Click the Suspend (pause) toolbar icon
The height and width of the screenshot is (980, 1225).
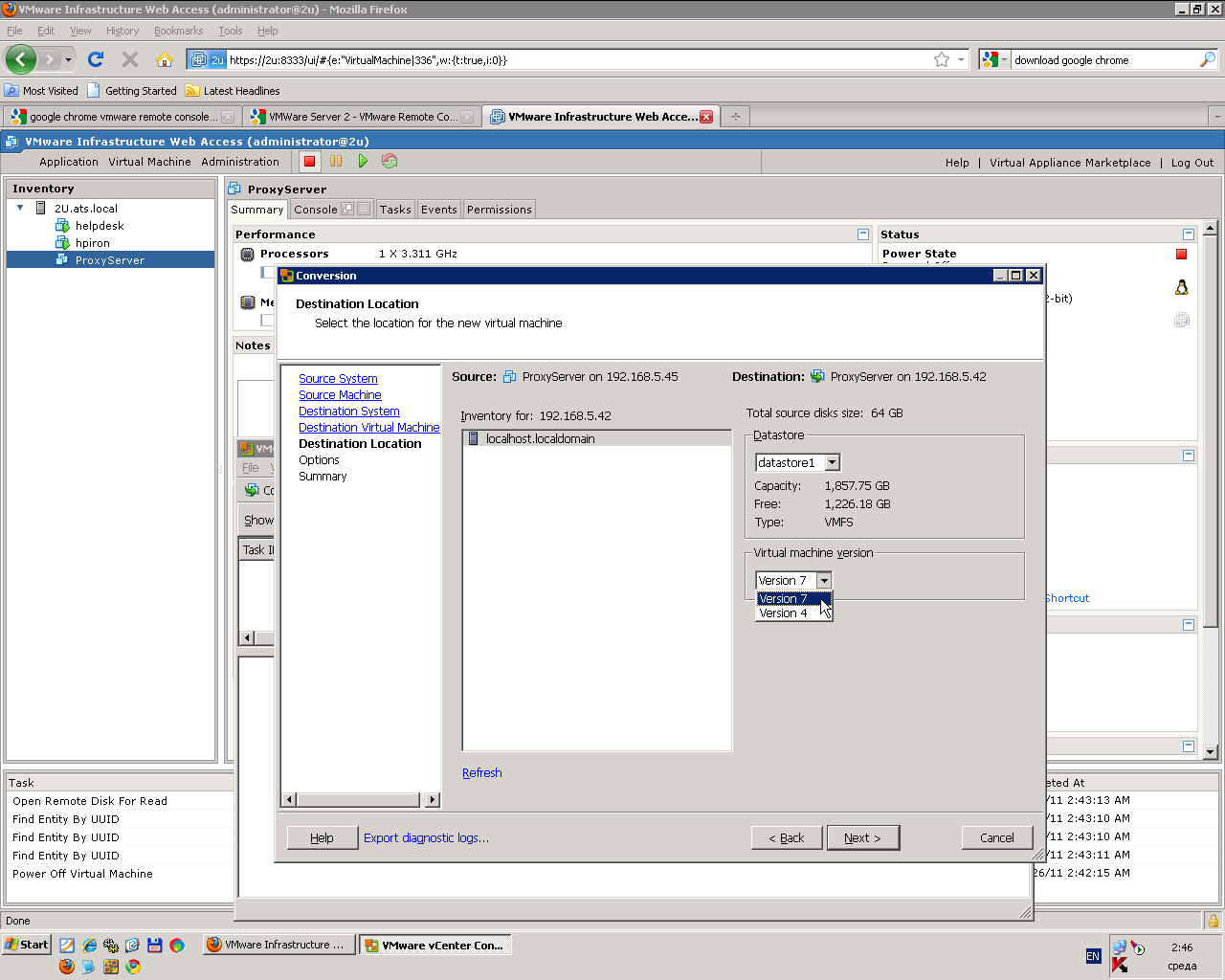pos(336,162)
